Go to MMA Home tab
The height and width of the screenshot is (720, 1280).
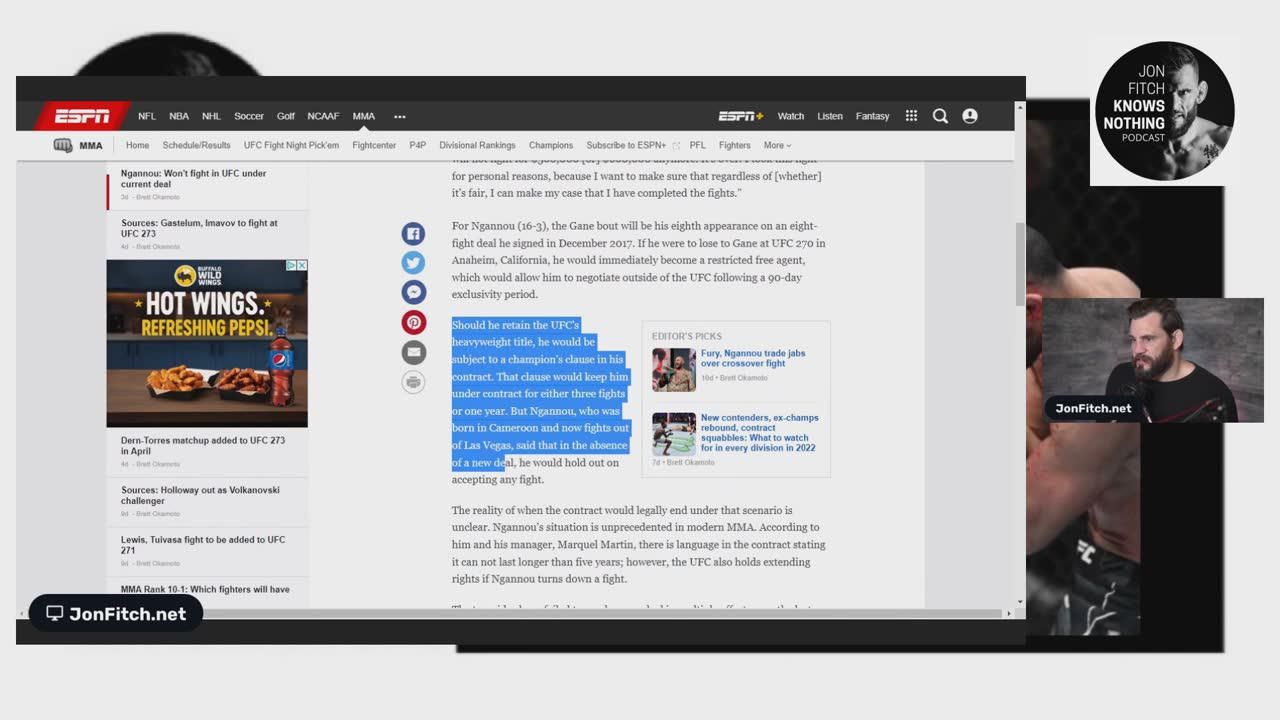(x=137, y=145)
